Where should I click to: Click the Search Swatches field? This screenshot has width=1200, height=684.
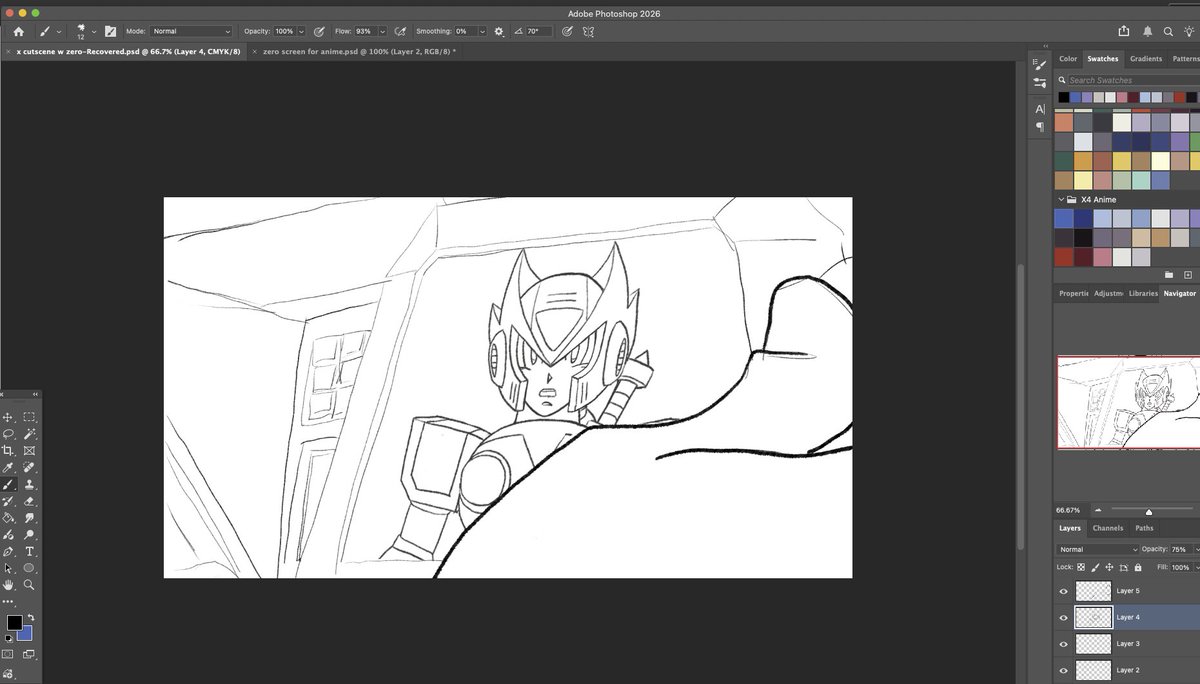1130,80
